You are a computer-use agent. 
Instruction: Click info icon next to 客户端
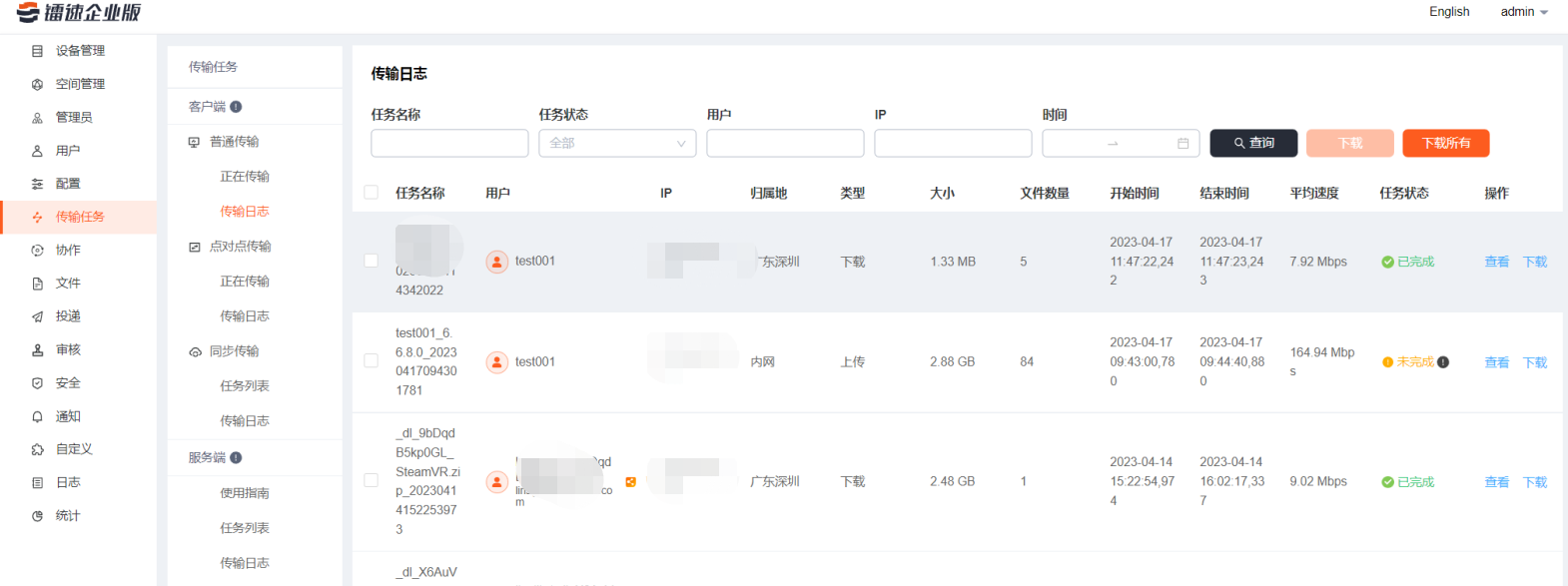point(236,107)
